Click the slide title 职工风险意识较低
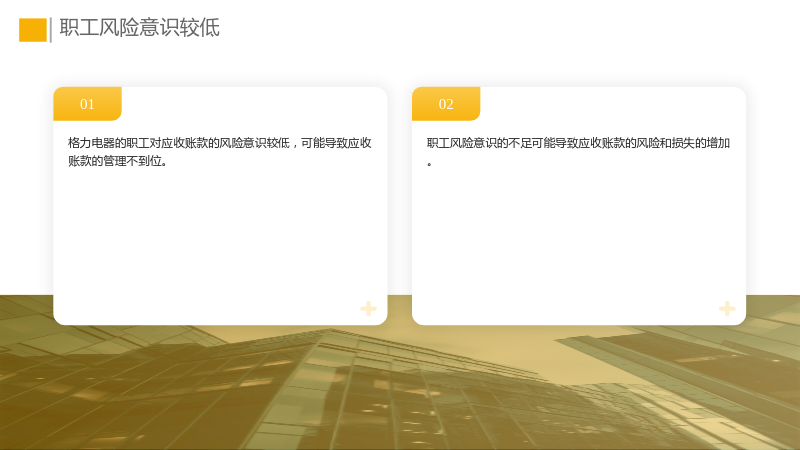The image size is (800, 450). (x=139, y=28)
